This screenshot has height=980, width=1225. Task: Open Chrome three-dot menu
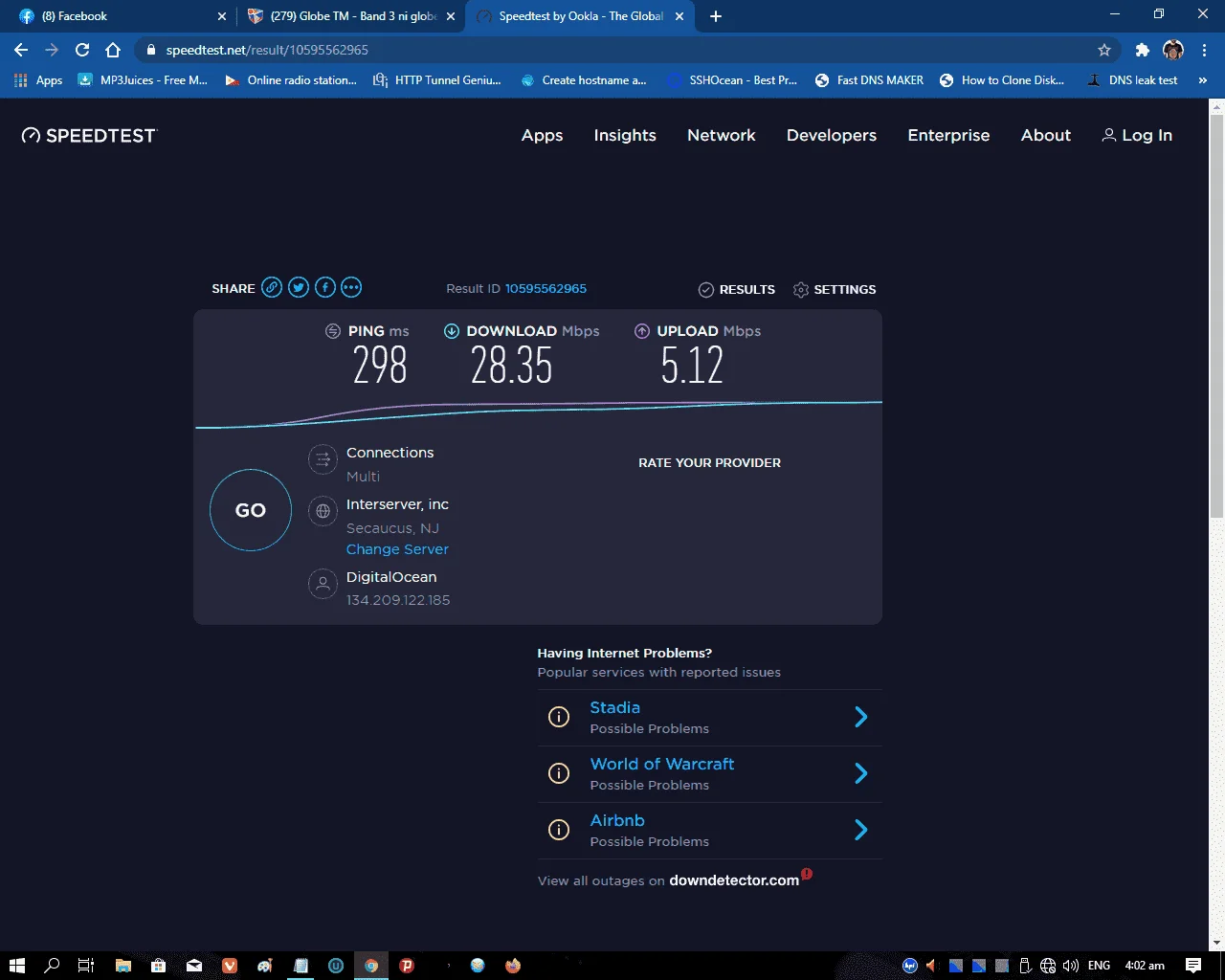click(1204, 50)
